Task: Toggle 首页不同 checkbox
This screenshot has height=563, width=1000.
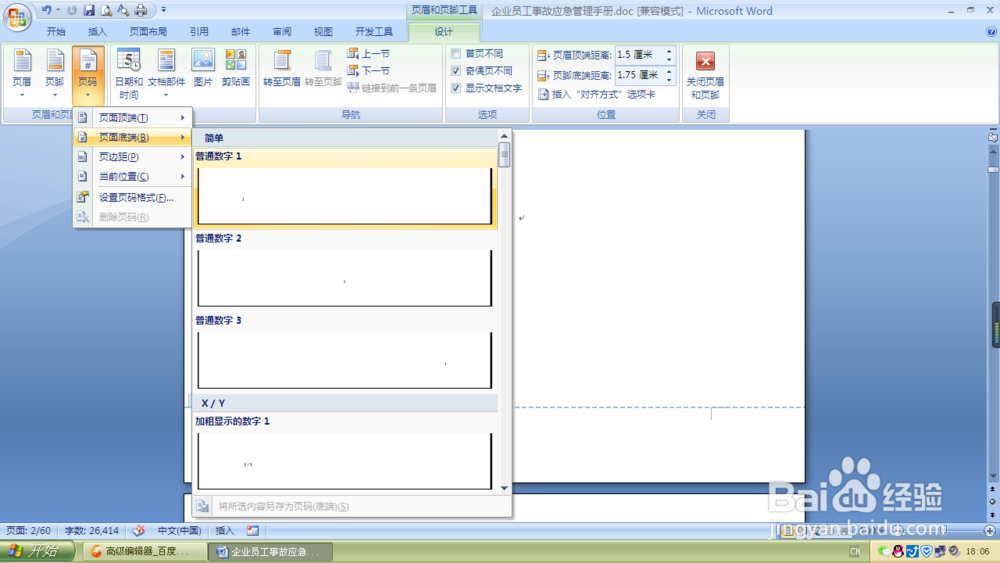Action: coord(455,54)
